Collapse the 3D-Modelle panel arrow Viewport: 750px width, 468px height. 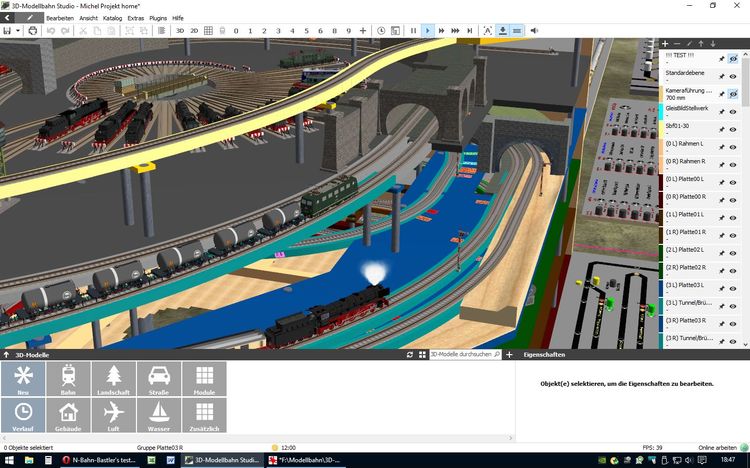pos(7,355)
